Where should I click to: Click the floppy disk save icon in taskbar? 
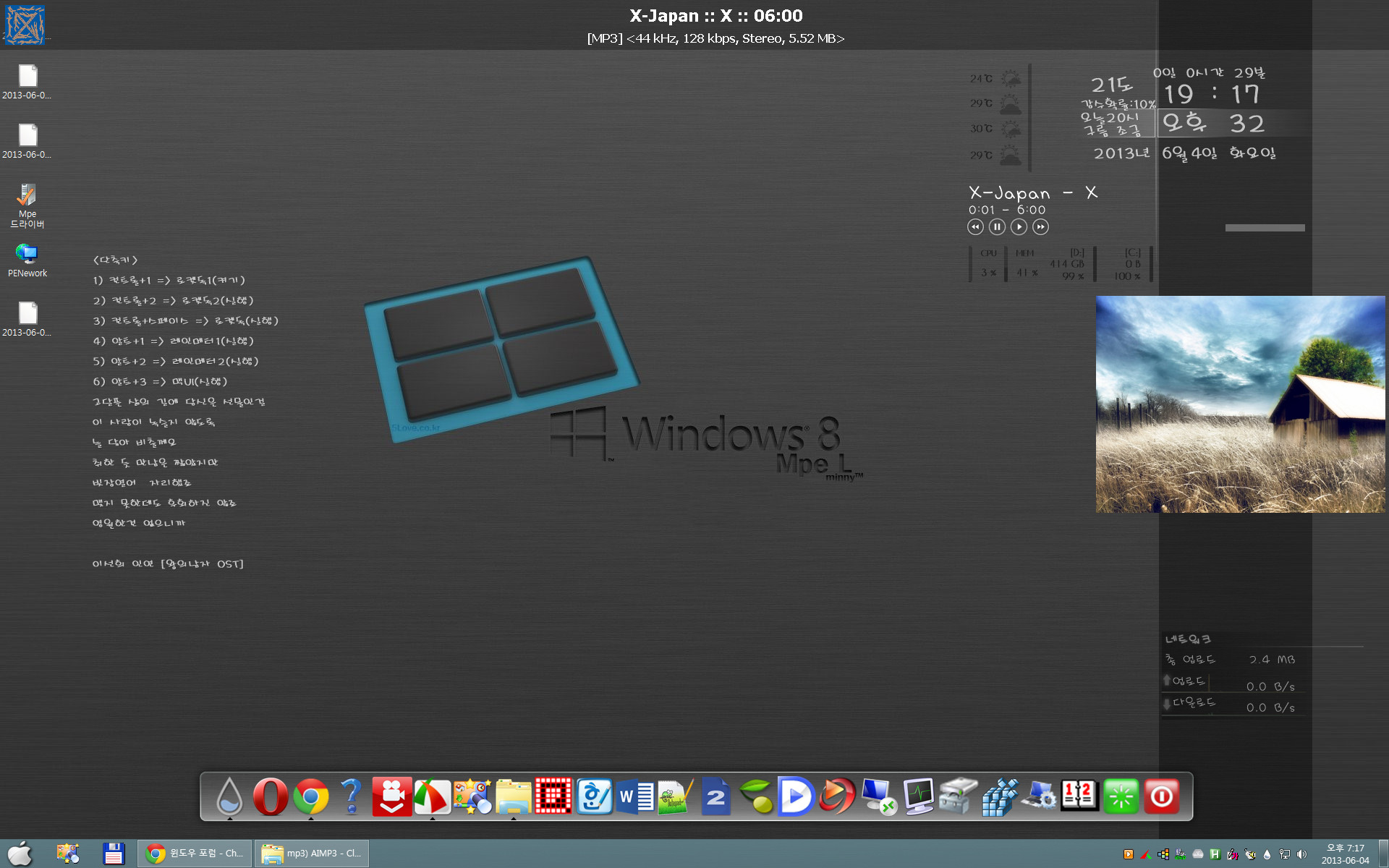coord(114,854)
